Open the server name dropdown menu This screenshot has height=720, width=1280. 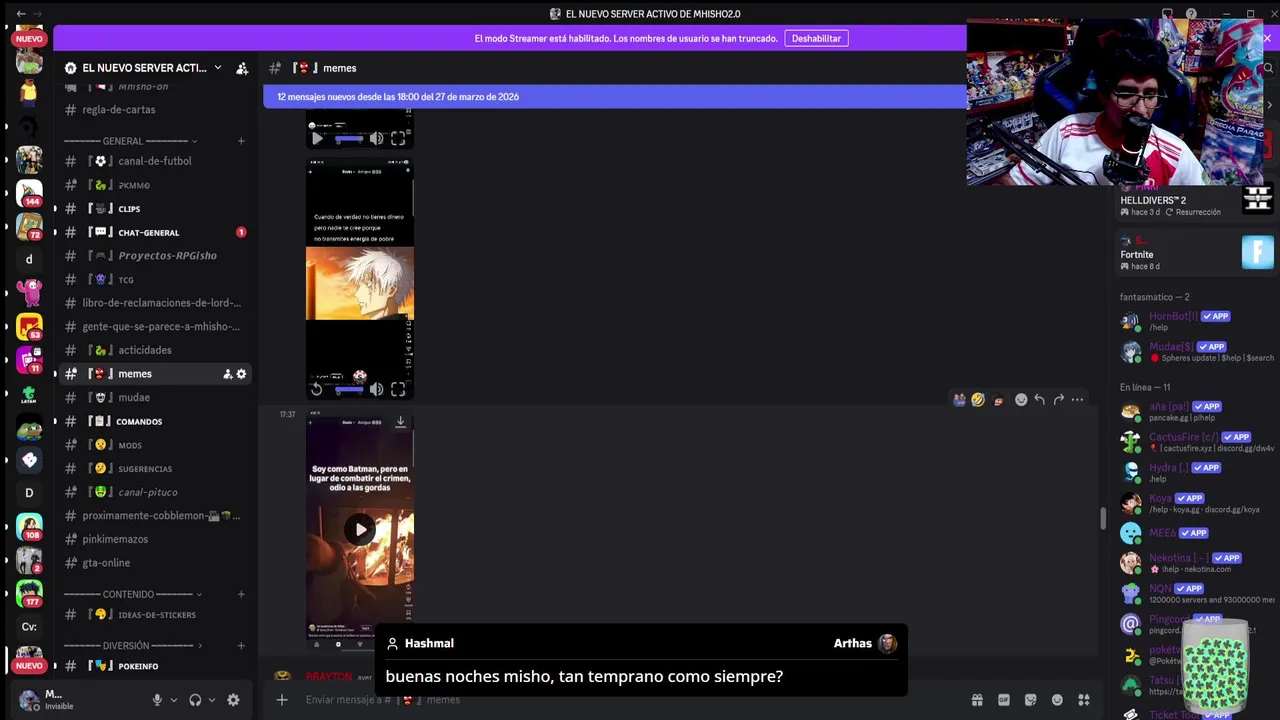217,68
